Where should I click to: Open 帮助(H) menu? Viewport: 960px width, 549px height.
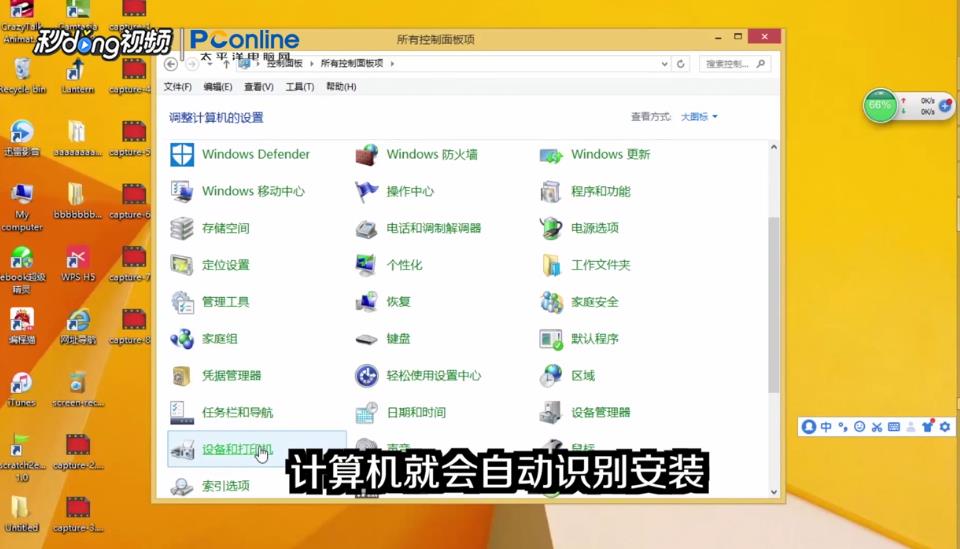[341, 87]
